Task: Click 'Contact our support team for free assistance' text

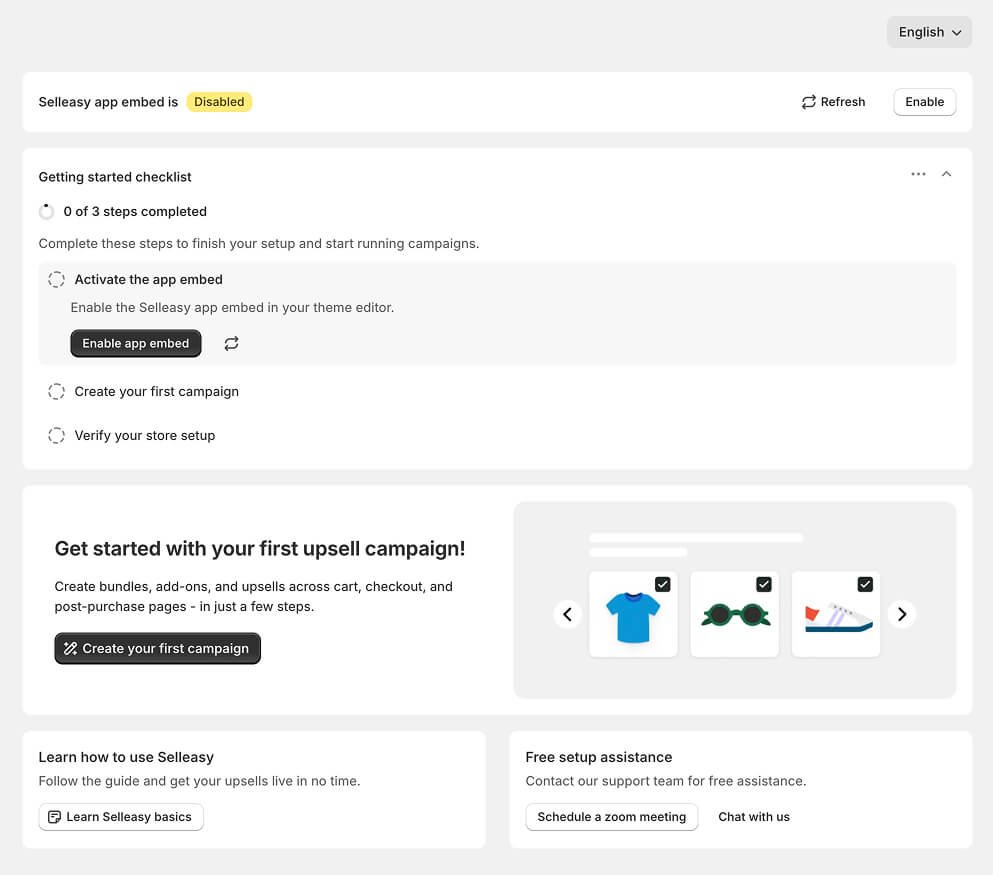Action: pos(666,781)
